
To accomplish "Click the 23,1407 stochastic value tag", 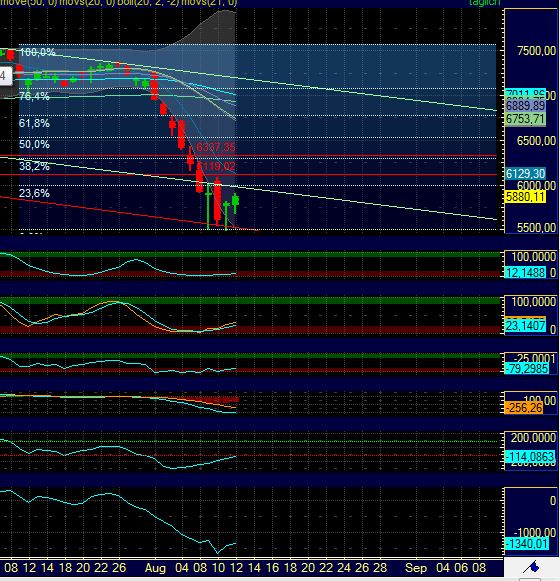I will [526, 326].
